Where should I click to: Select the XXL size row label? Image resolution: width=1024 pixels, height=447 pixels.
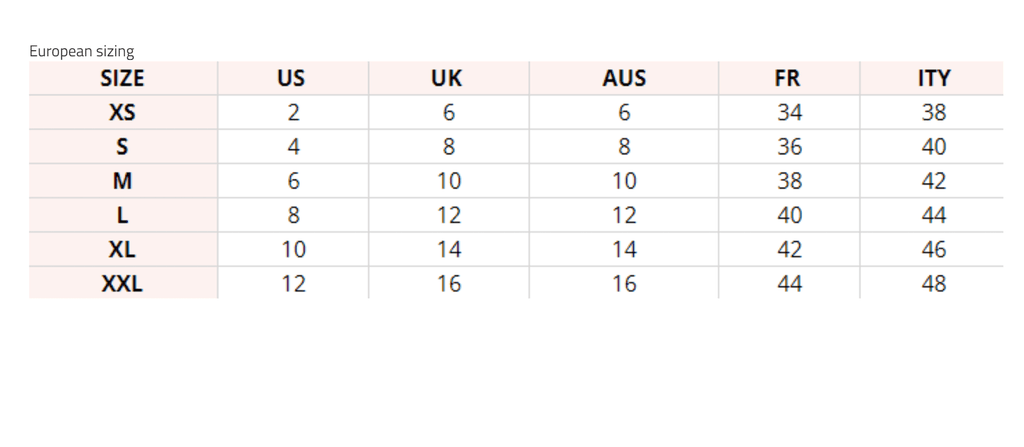coord(122,284)
